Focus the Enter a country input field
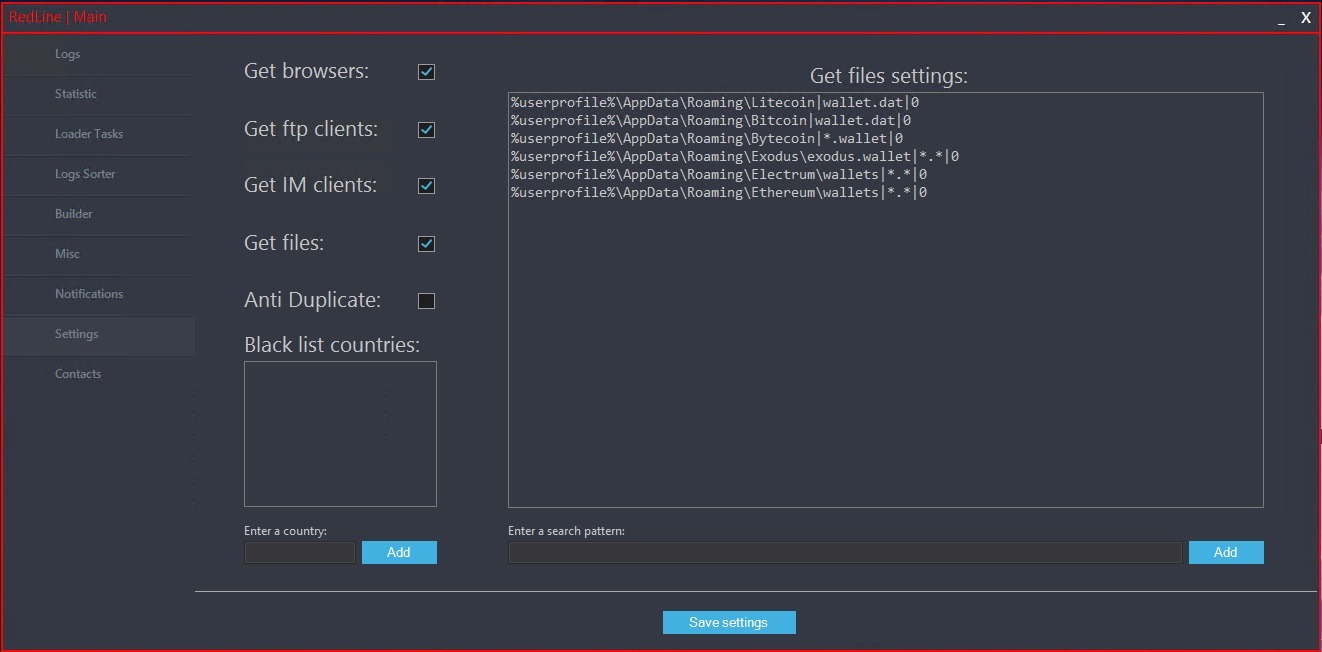 (x=300, y=552)
